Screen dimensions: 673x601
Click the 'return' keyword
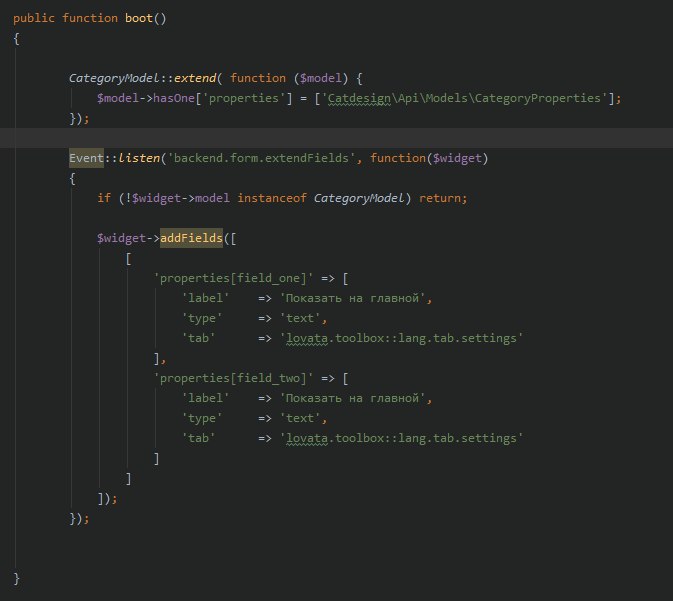pyautogui.click(x=440, y=198)
